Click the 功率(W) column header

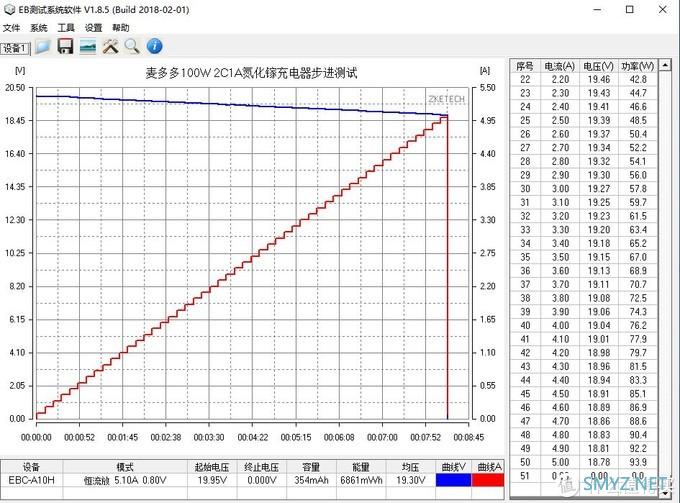pyautogui.click(x=638, y=66)
